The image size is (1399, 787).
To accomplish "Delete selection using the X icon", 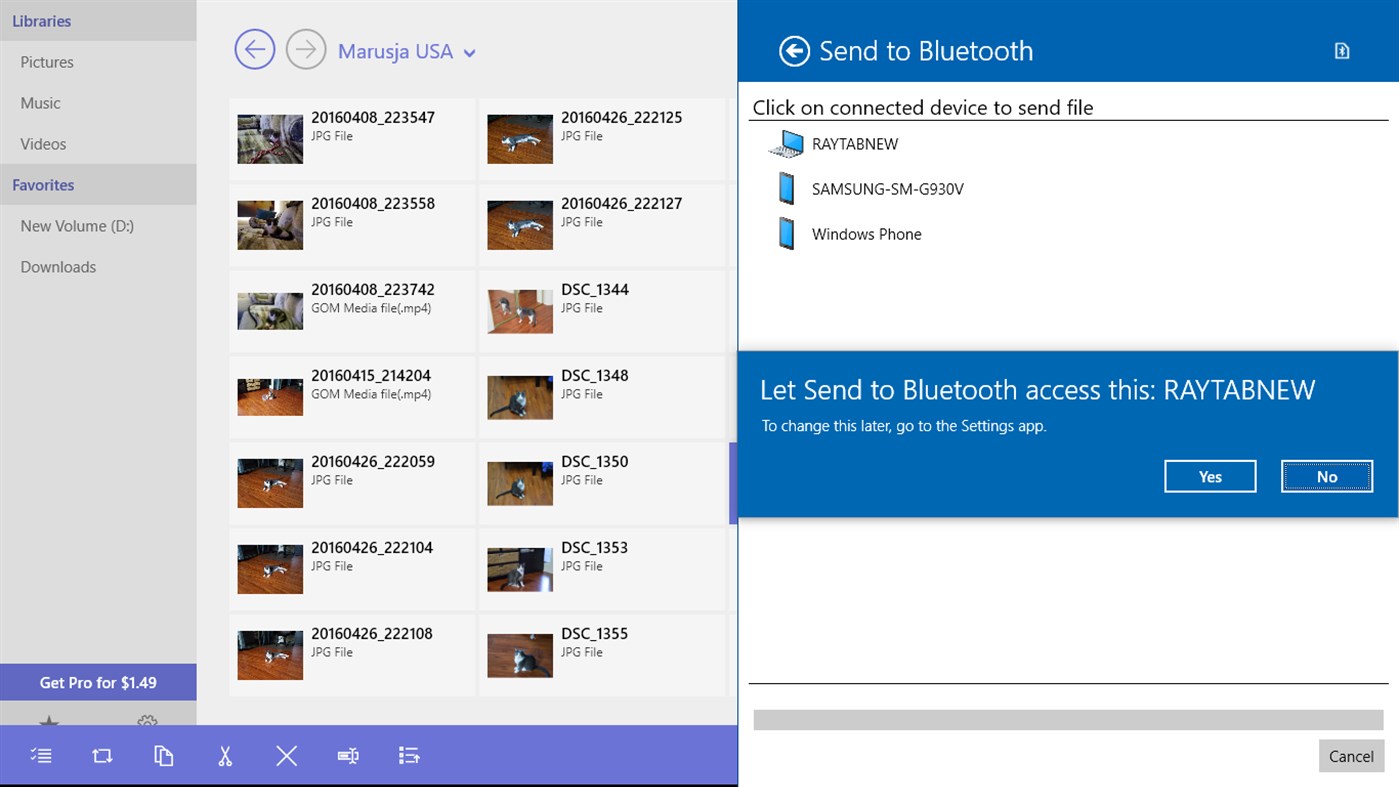I will point(286,755).
